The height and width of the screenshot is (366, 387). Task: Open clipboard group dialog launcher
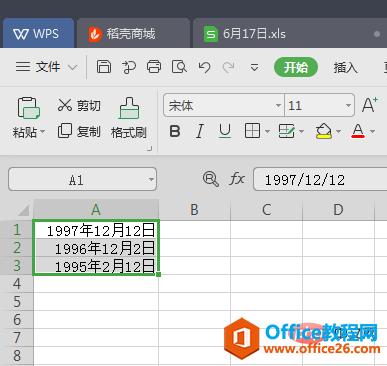150,149
